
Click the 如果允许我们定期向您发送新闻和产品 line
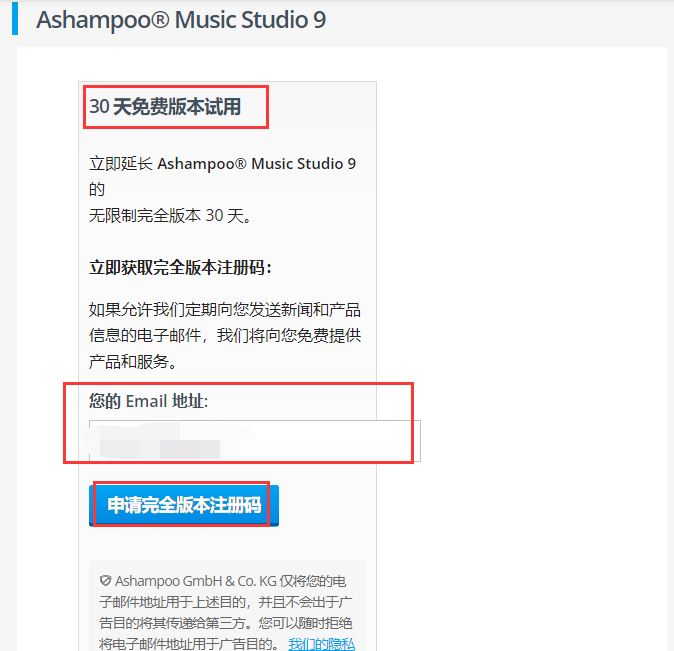click(x=225, y=310)
